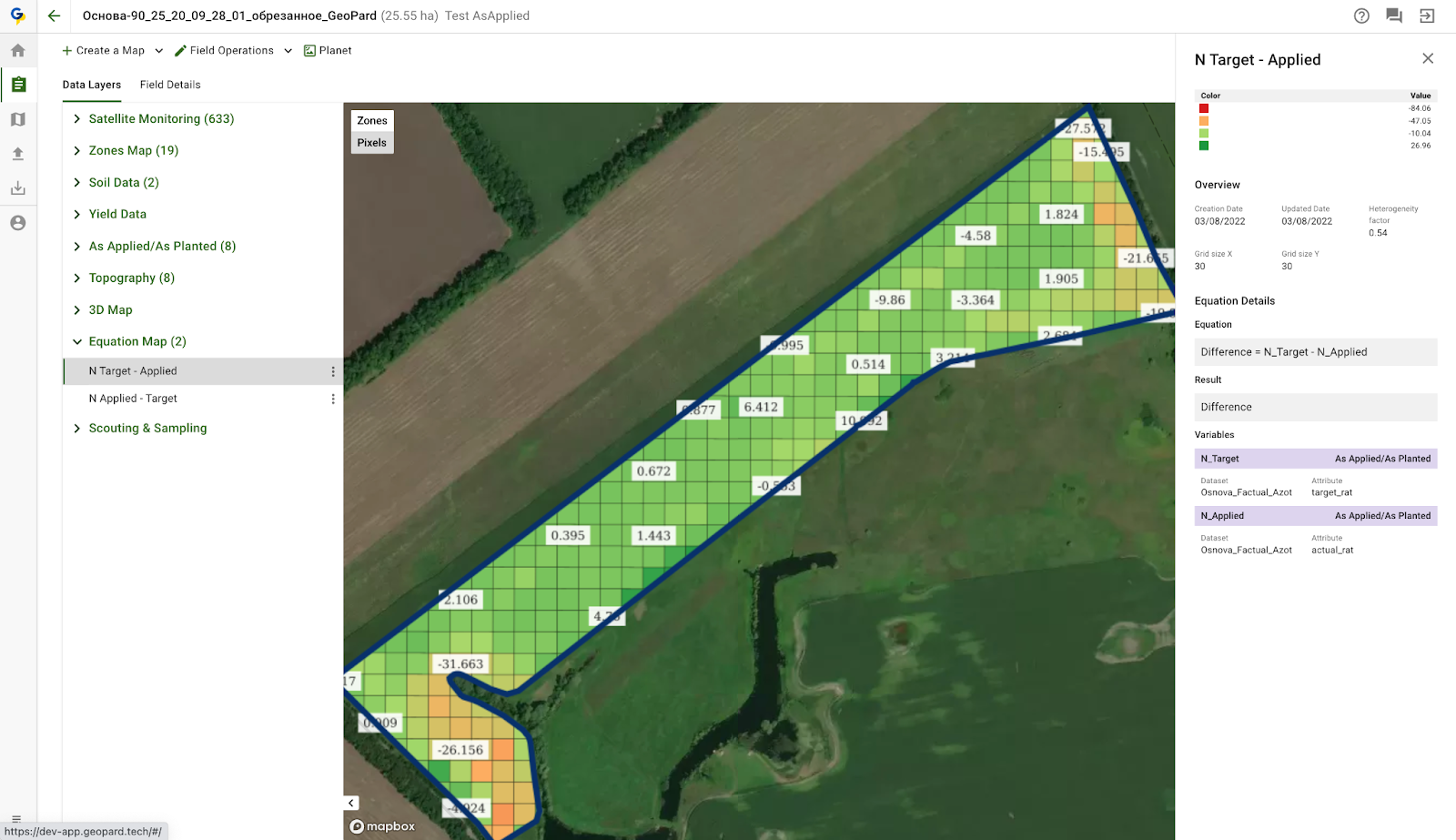Click the GeoPard logo icon
Image resolution: width=1456 pixels, height=840 pixels.
pyautogui.click(x=17, y=15)
